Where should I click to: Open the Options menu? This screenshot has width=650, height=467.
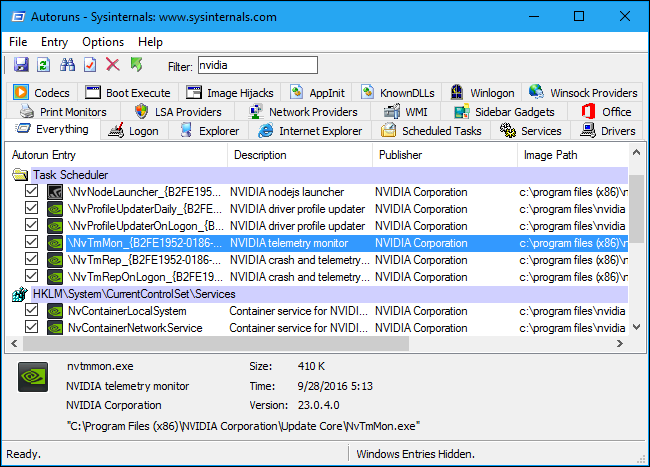(x=103, y=42)
